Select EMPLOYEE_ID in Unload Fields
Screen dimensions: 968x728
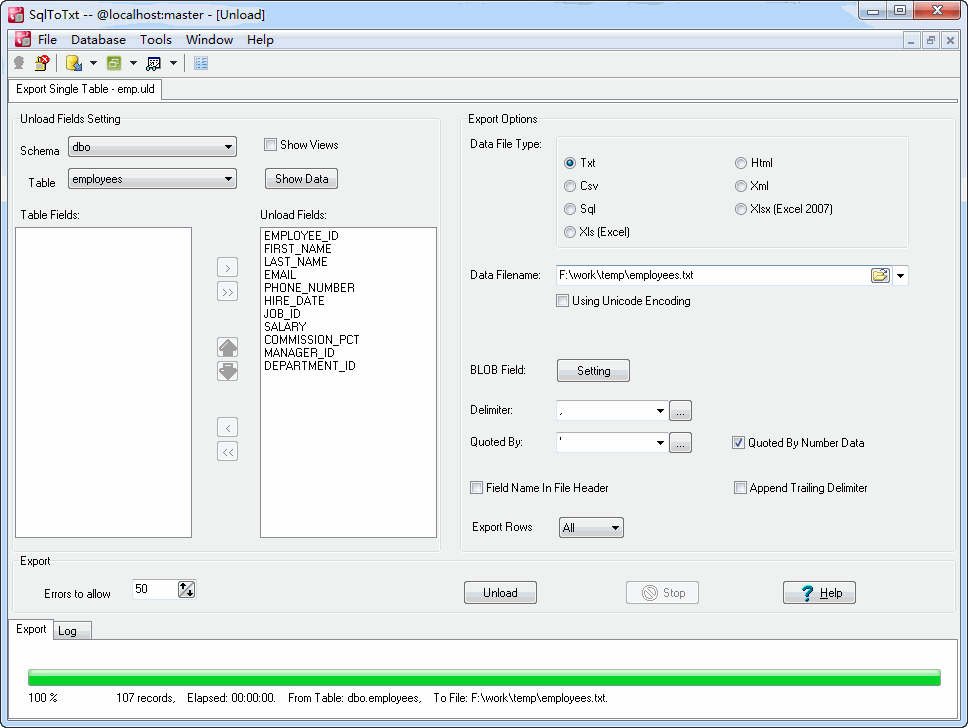pyautogui.click(x=301, y=236)
